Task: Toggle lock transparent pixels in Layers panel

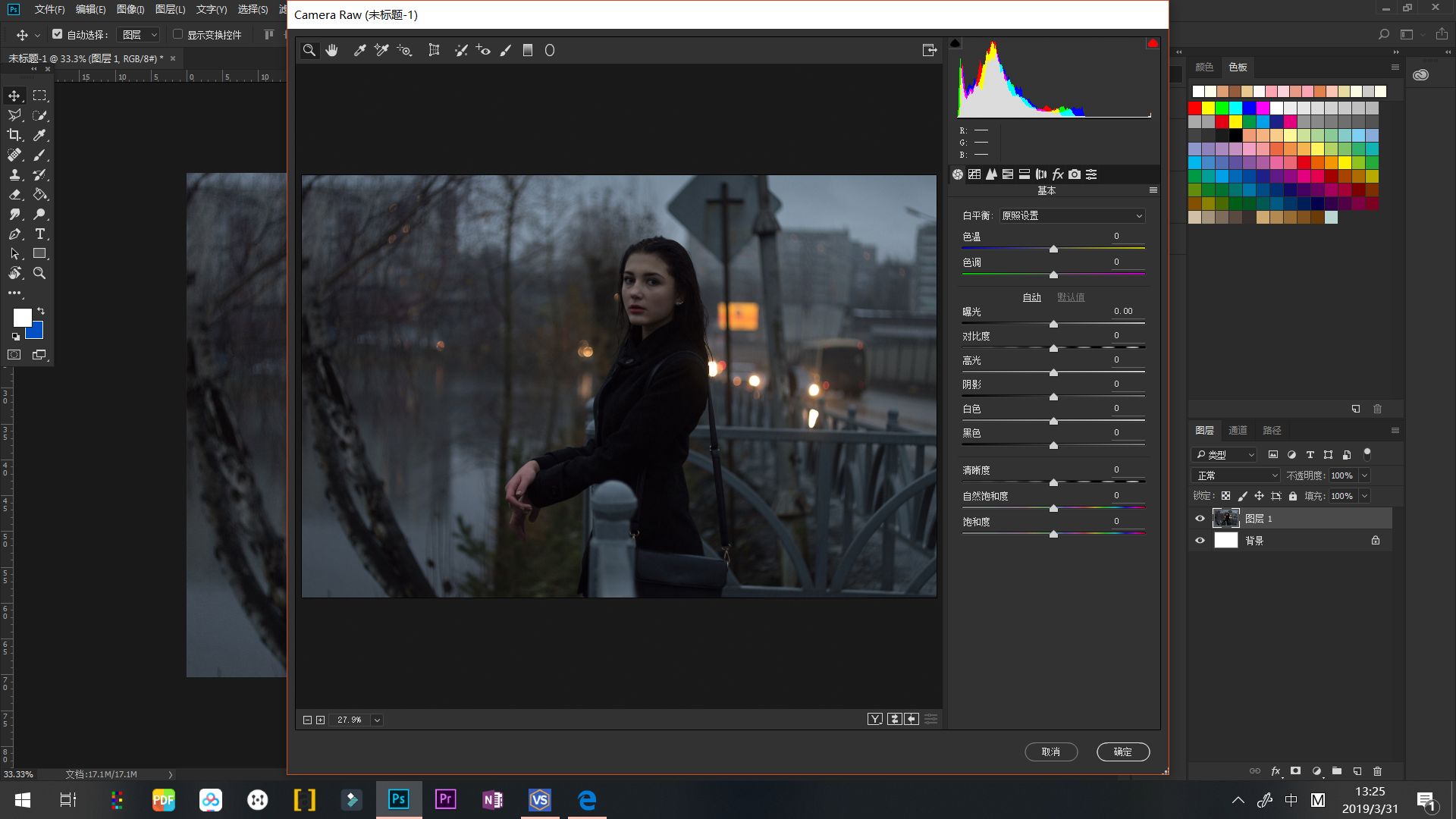Action: point(1225,496)
